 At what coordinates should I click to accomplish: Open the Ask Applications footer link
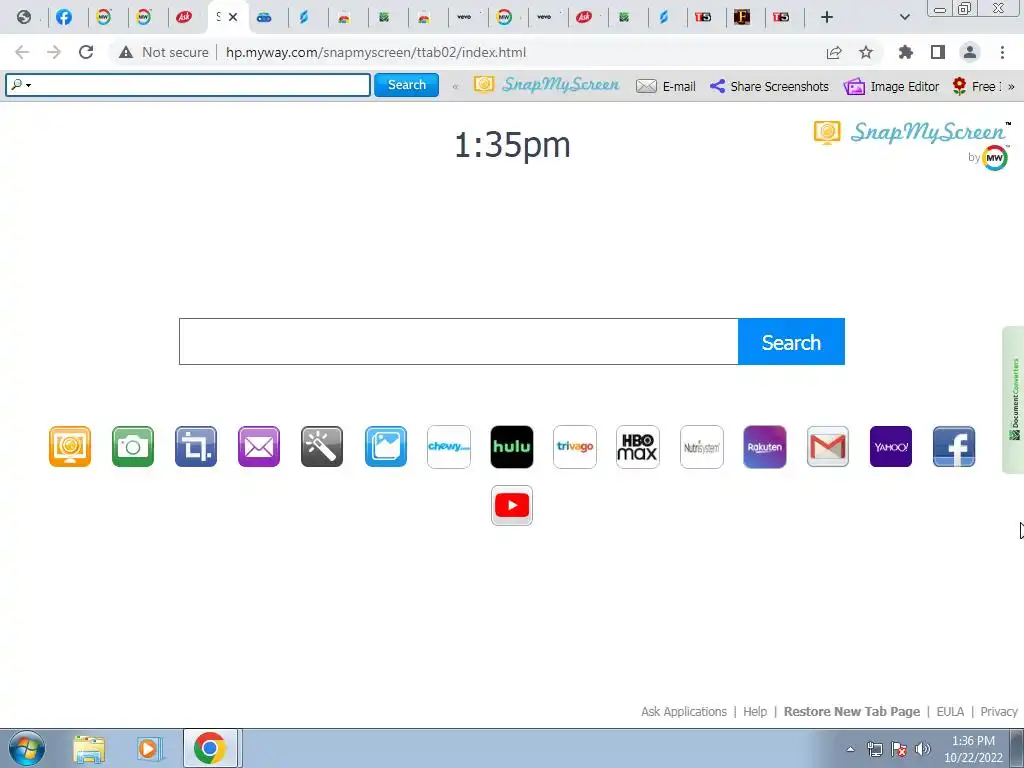[684, 711]
